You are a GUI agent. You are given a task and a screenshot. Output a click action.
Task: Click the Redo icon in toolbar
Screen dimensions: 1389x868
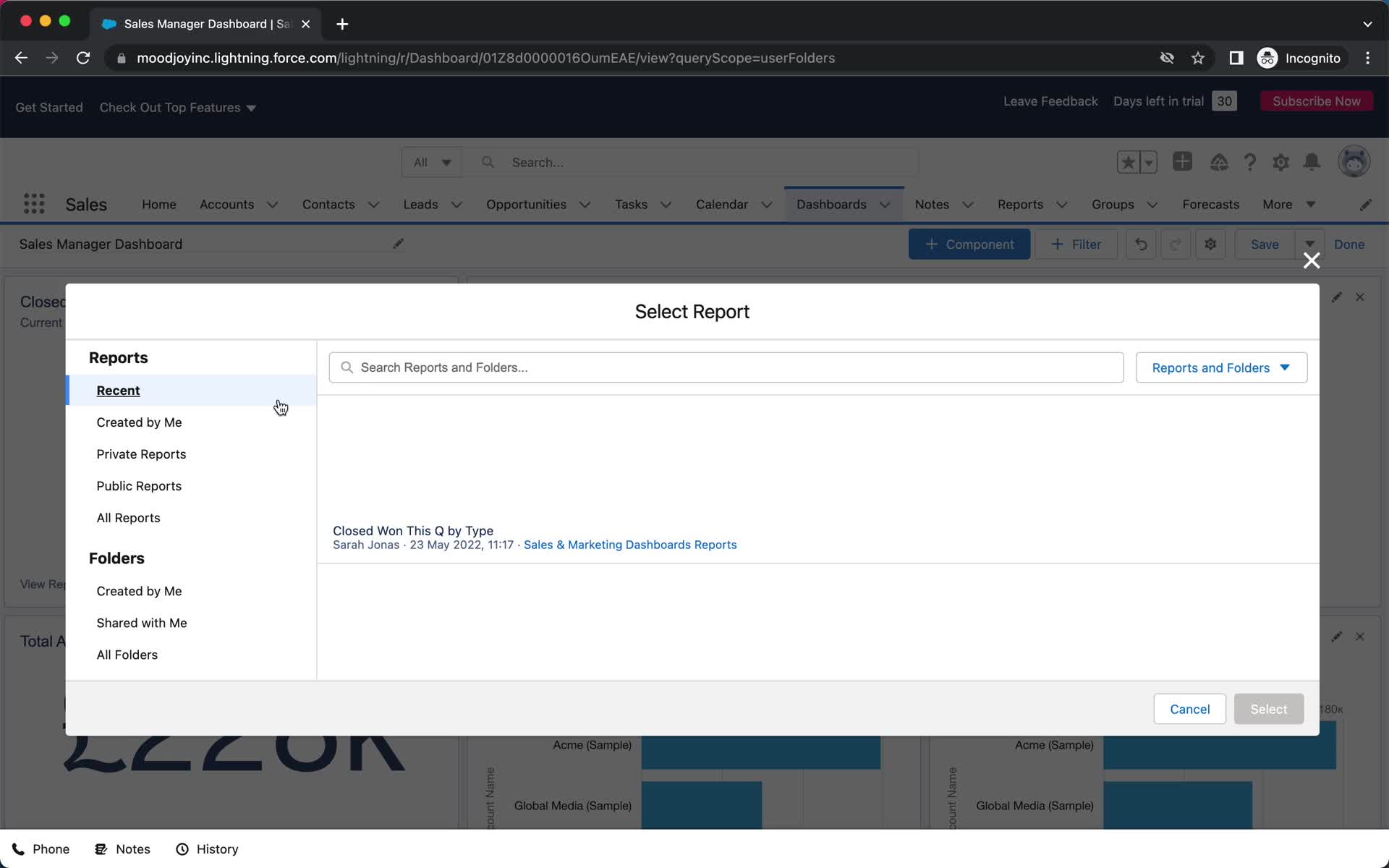click(1175, 244)
